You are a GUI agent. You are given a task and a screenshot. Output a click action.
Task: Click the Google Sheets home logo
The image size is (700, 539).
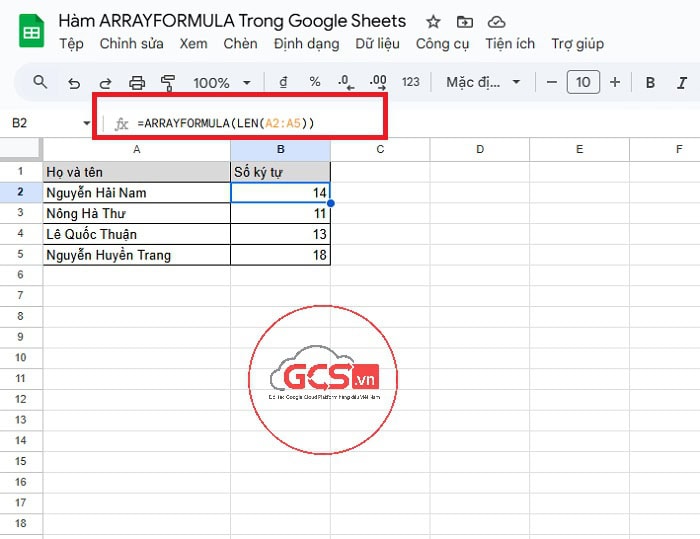pyautogui.click(x=31, y=31)
